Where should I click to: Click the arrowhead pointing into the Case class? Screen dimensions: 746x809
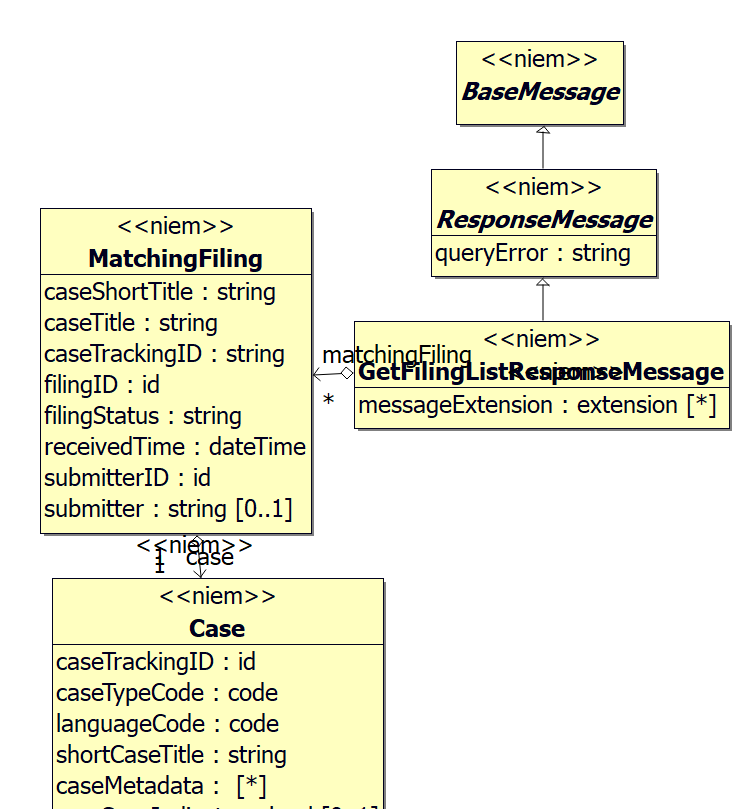[x=199, y=572]
